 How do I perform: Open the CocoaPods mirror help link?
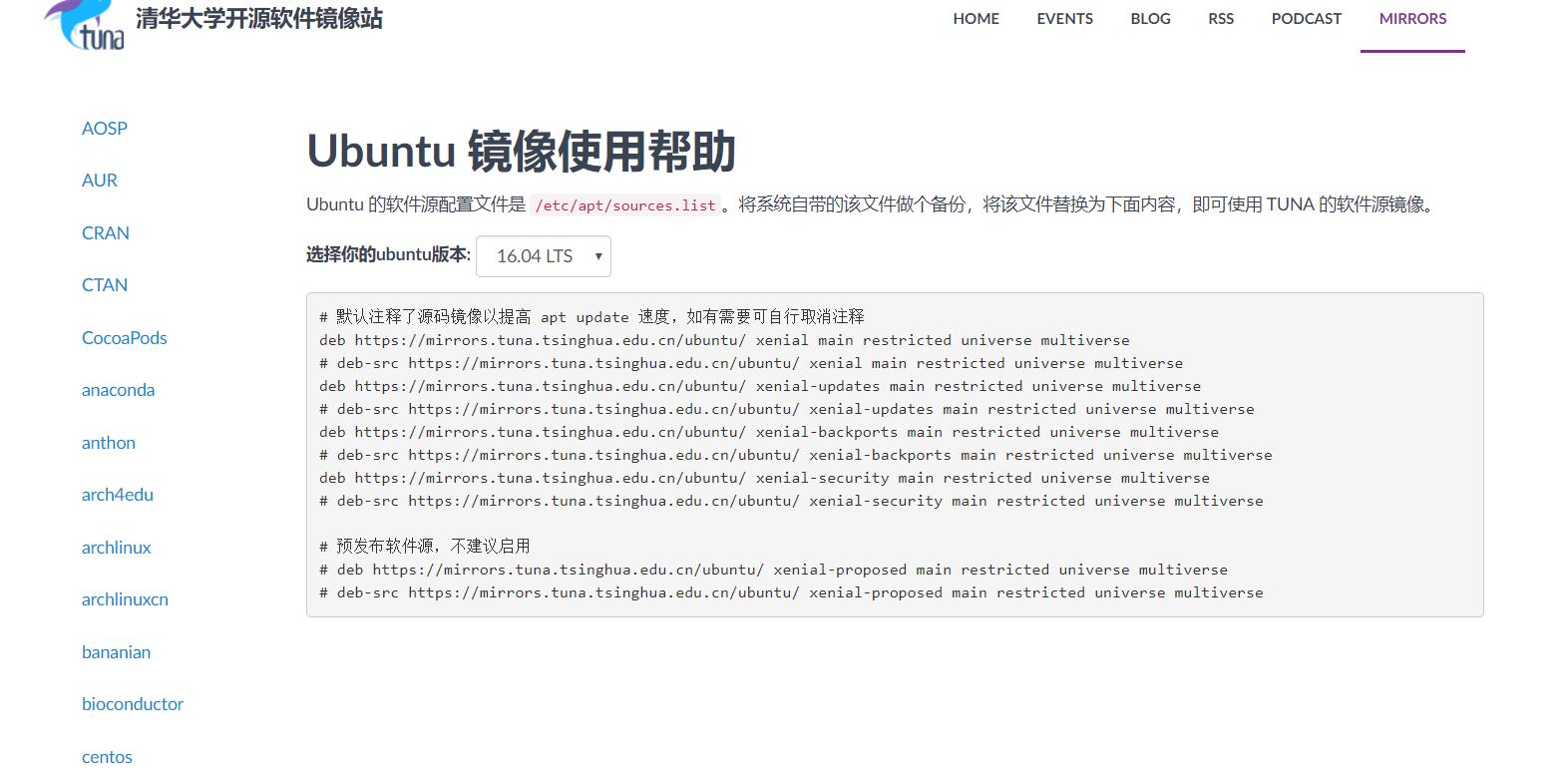click(x=125, y=338)
